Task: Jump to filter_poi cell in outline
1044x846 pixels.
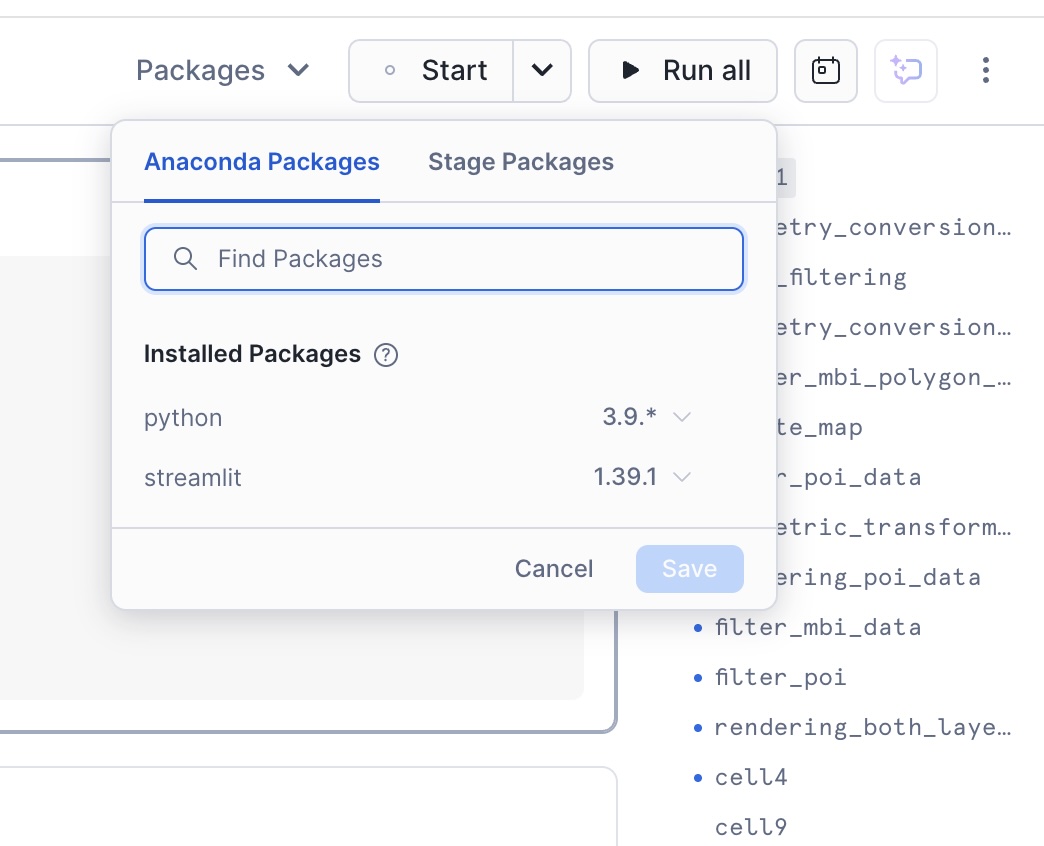Action: tap(780, 678)
